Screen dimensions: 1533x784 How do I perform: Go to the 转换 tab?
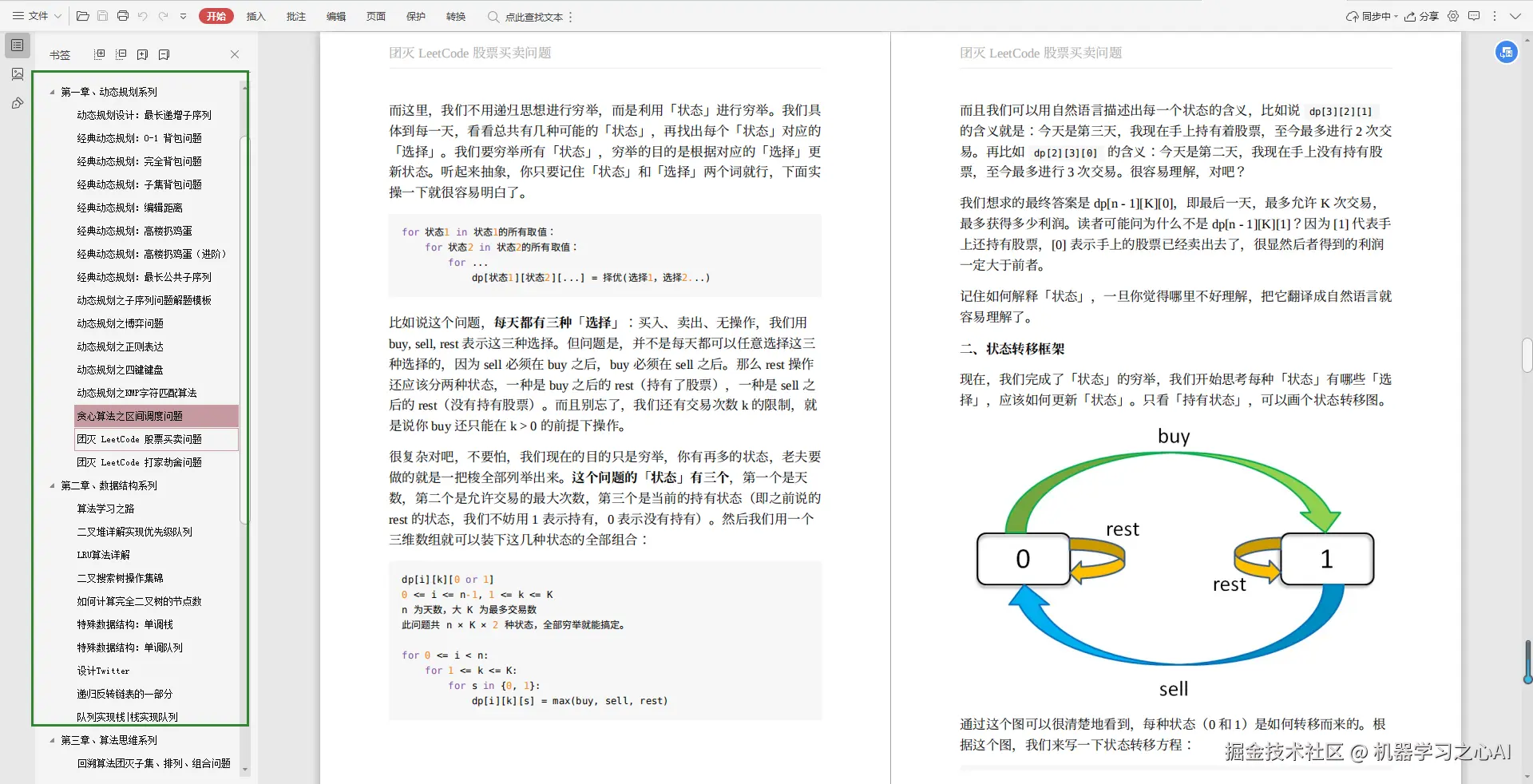[x=455, y=16]
